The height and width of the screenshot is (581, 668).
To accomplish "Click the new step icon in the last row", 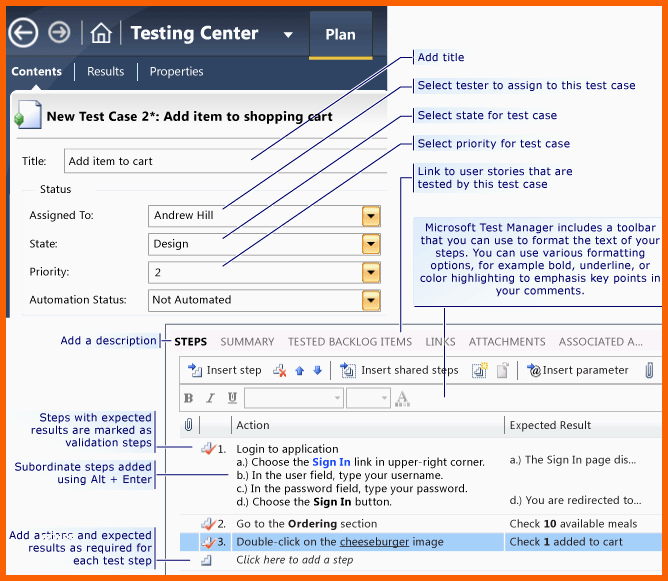I will point(206,561).
